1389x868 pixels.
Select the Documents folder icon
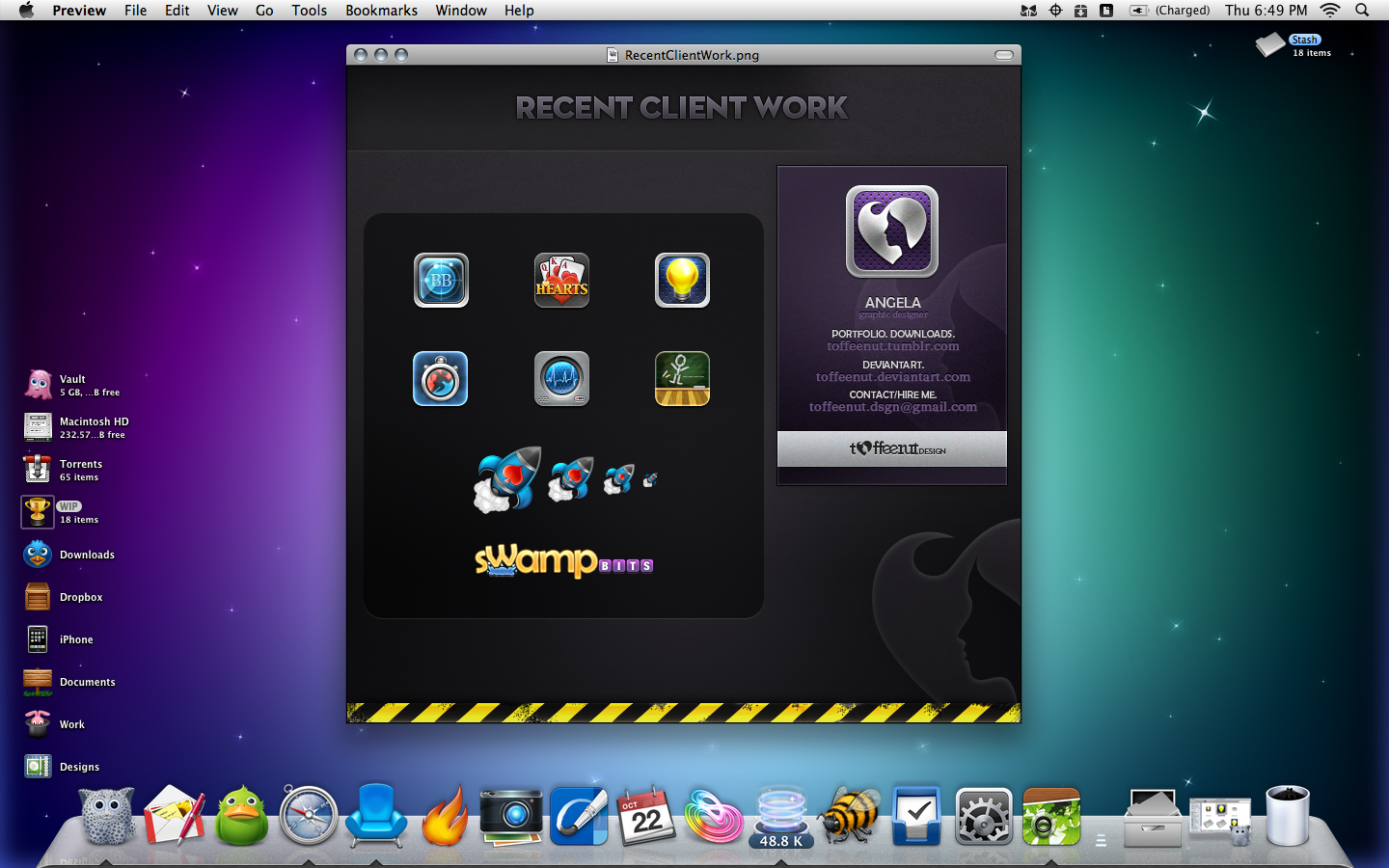click(39, 682)
